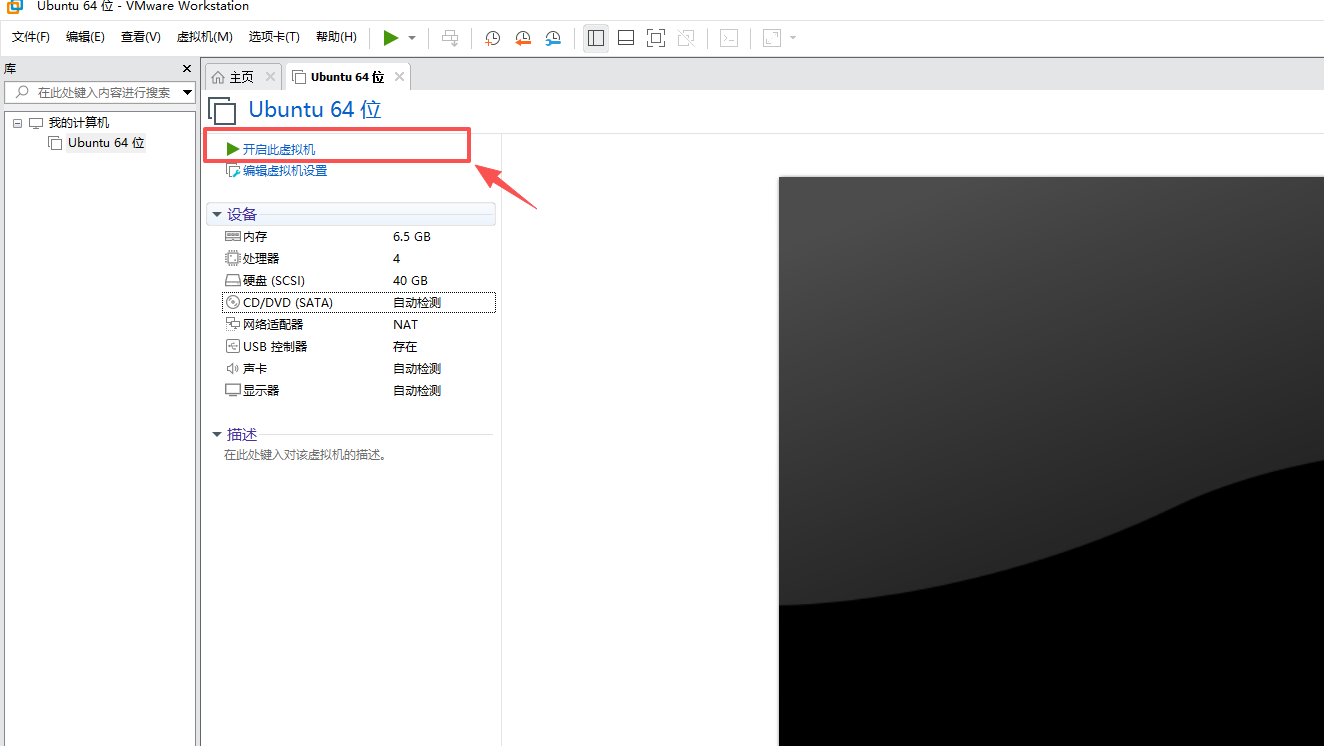Click the console view toolbar icon
Image resolution: width=1324 pixels, height=746 pixels.
click(730, 38)
